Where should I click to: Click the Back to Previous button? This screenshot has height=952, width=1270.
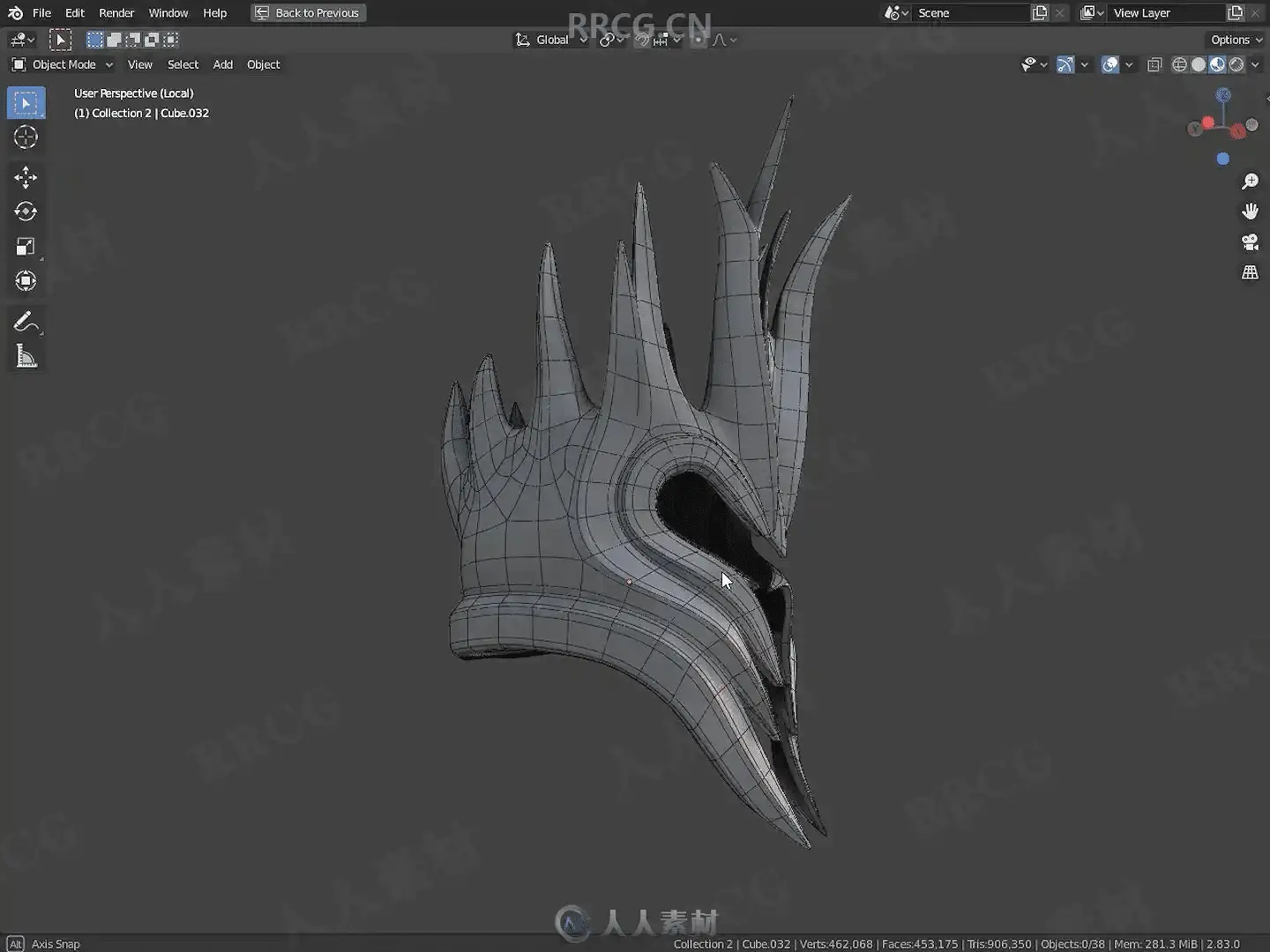coord(308,13)
